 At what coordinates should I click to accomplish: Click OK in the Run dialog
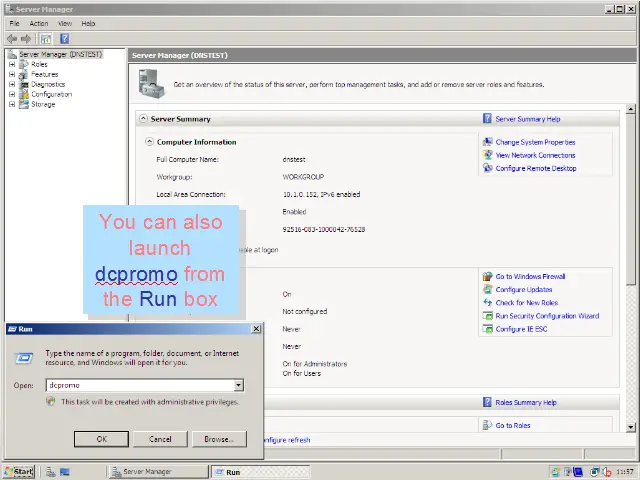[x=101, y=439]
